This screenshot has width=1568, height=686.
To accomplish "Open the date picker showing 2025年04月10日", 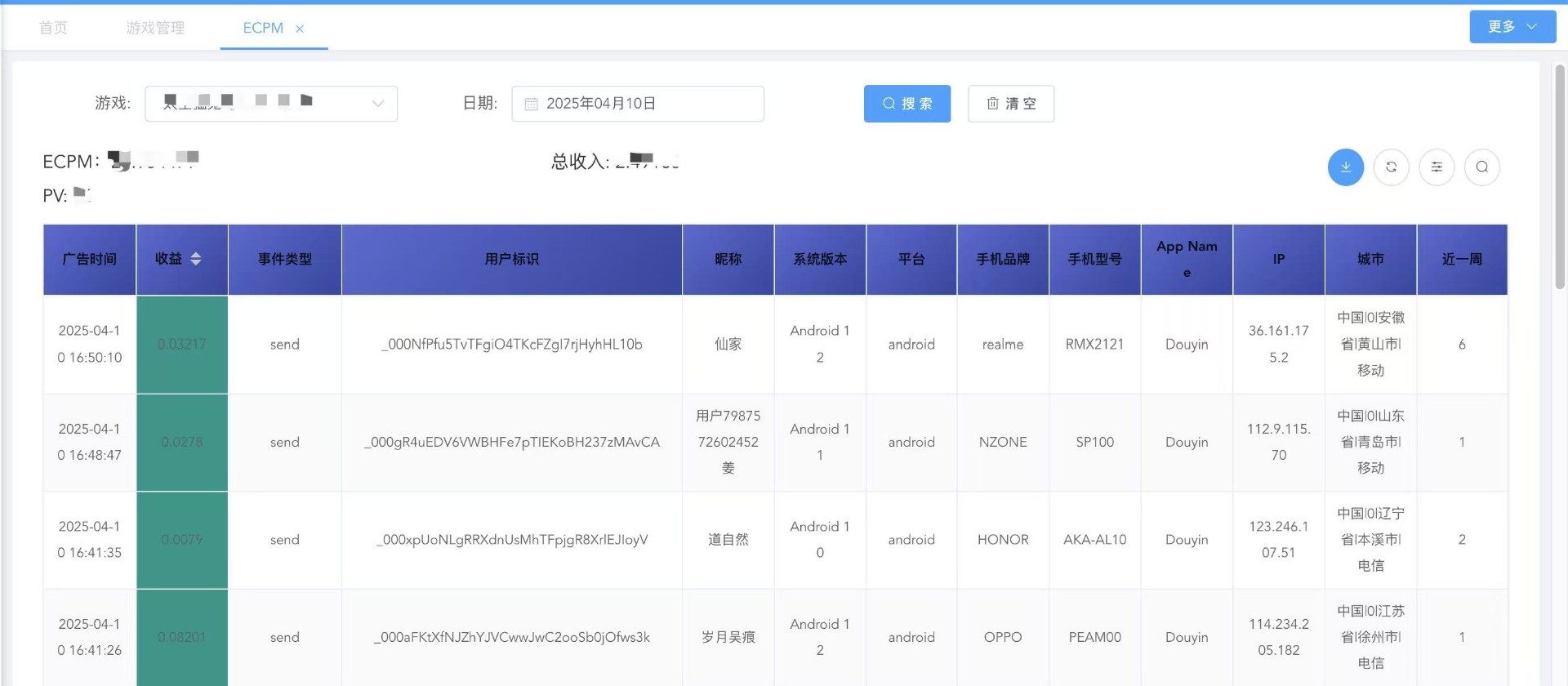I will 637,104.
